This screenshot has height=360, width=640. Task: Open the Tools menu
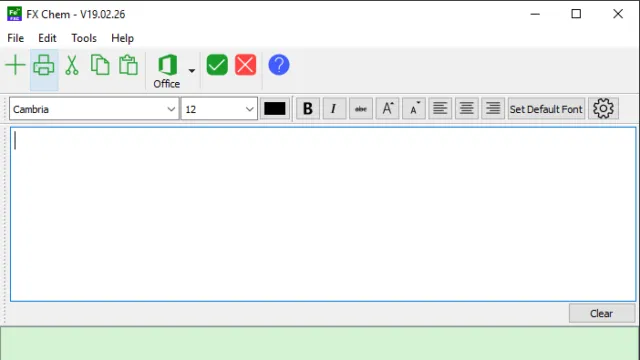tap(84, 38)
